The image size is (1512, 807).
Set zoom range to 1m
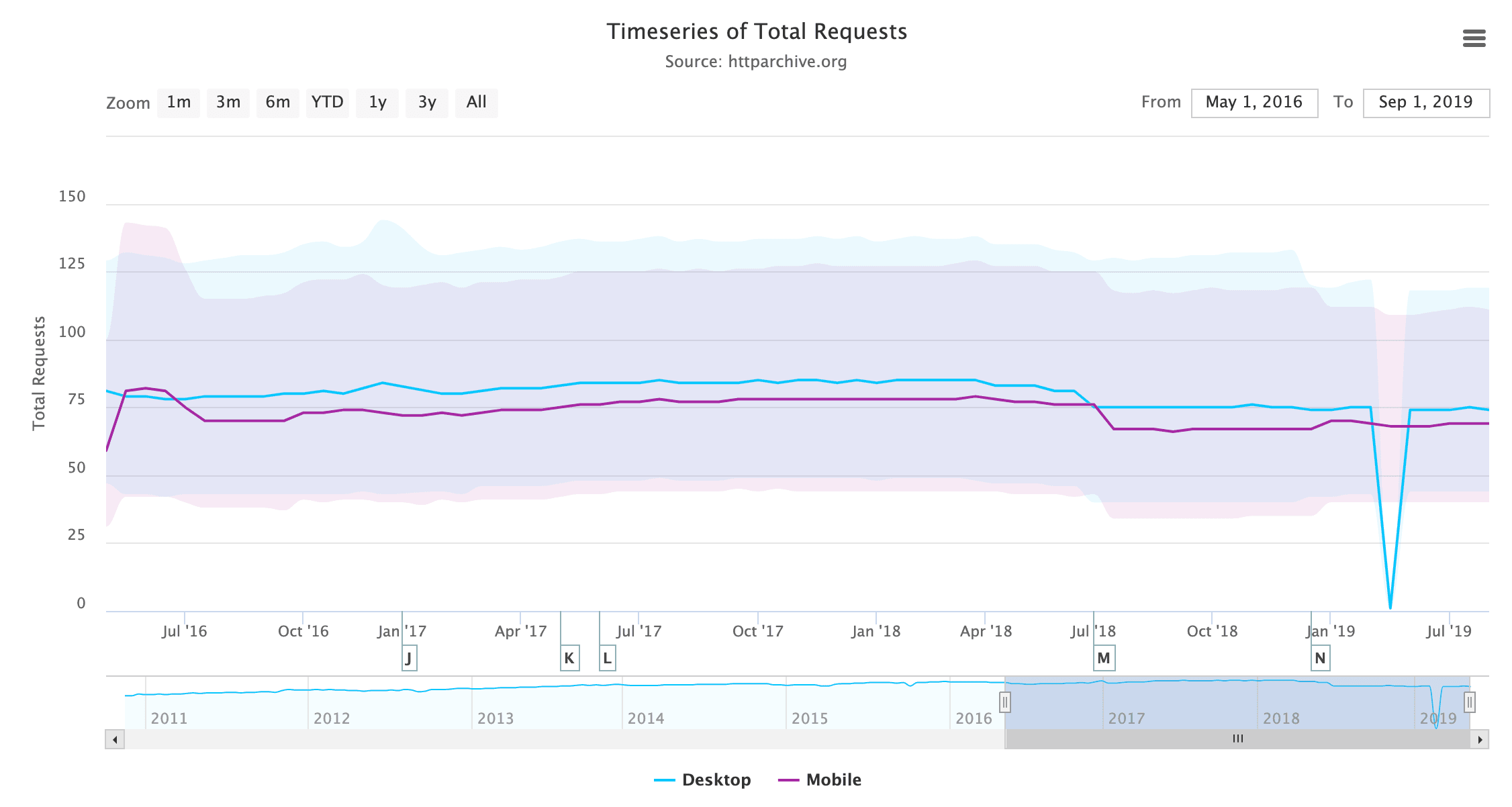179,103
